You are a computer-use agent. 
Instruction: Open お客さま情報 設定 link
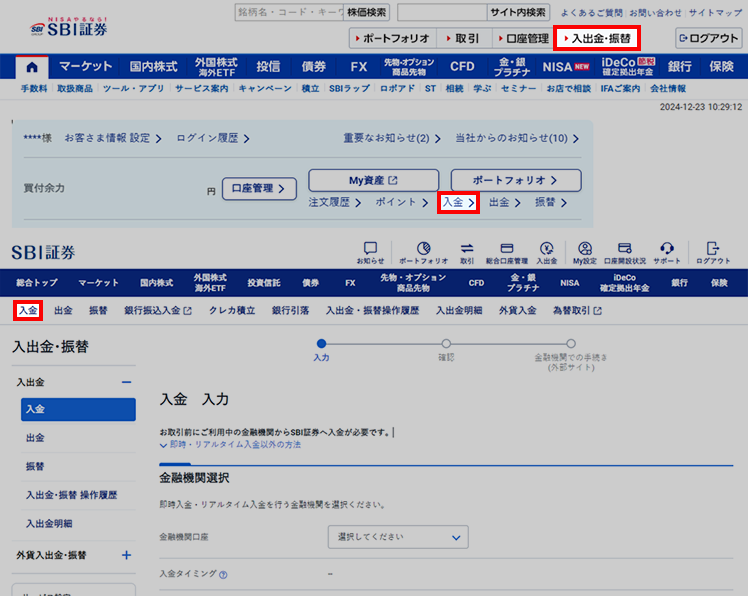(113, 138)
